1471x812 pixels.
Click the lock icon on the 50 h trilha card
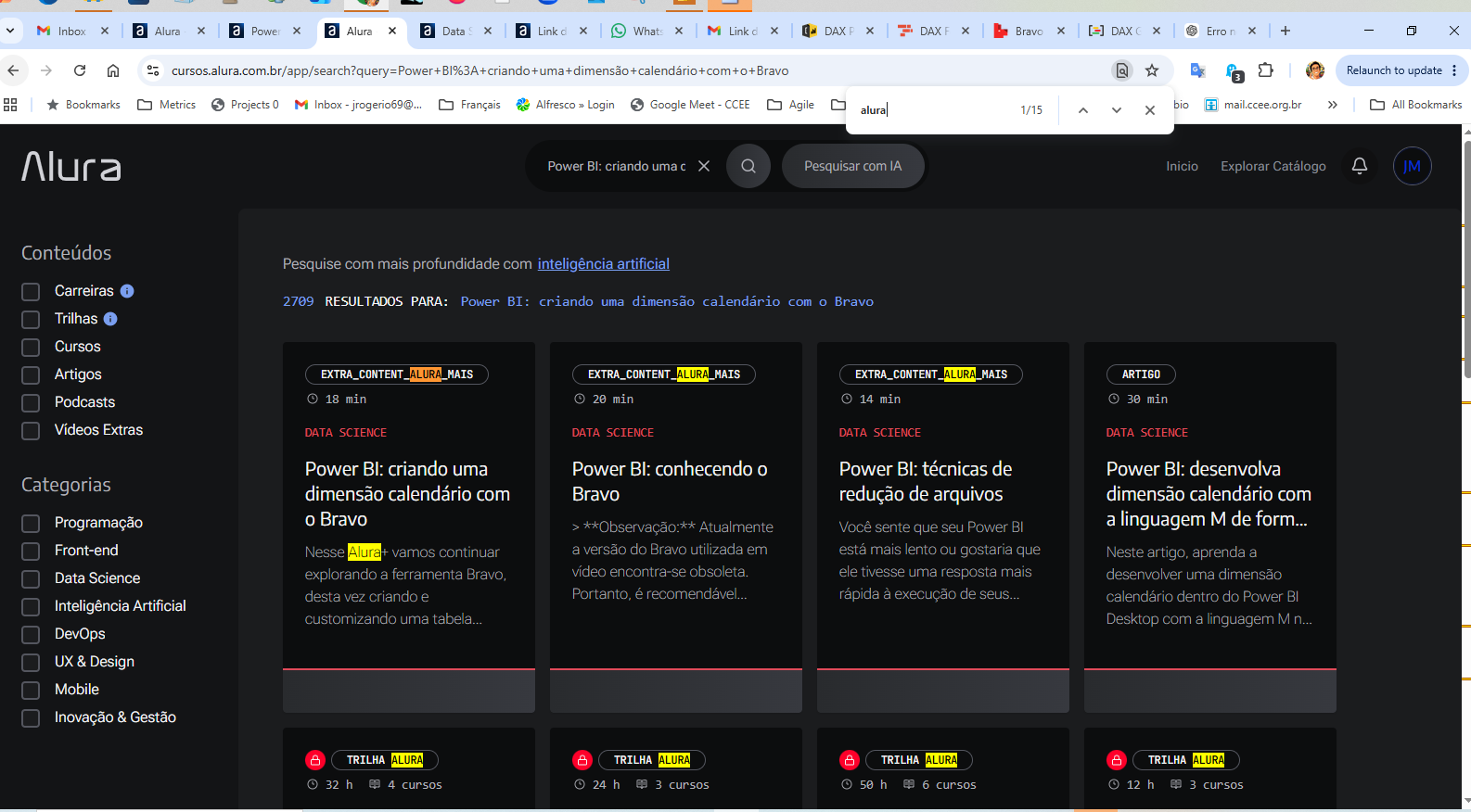[x=850, y=760]
